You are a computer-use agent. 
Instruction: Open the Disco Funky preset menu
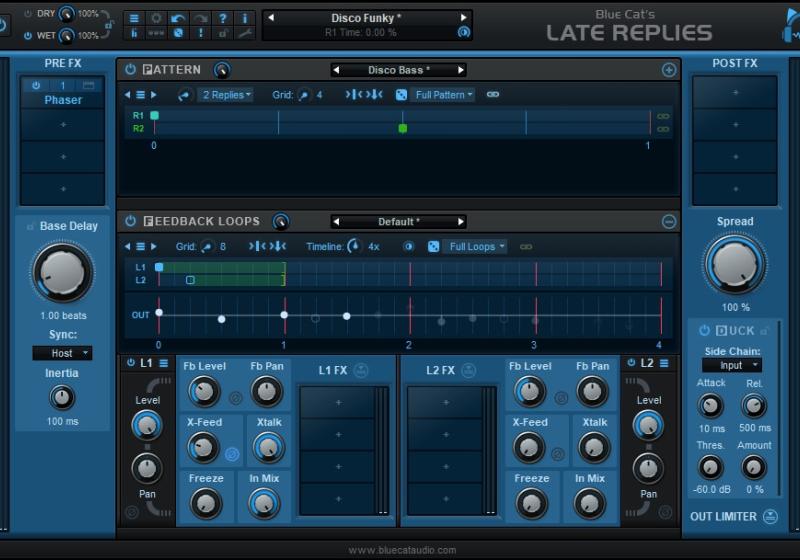pyautogui.click(x=367, y=18)
